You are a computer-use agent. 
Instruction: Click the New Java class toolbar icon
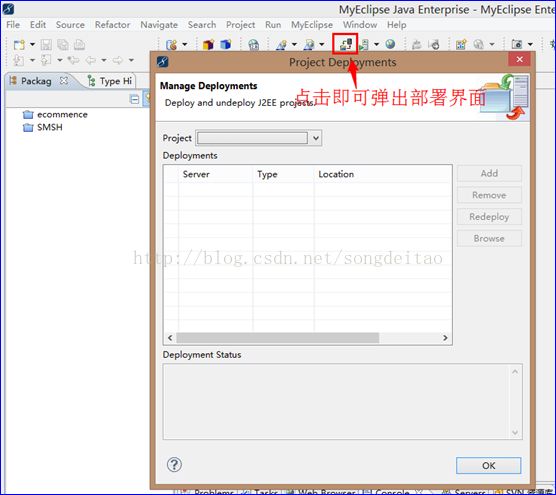click(x=172, y=45)
